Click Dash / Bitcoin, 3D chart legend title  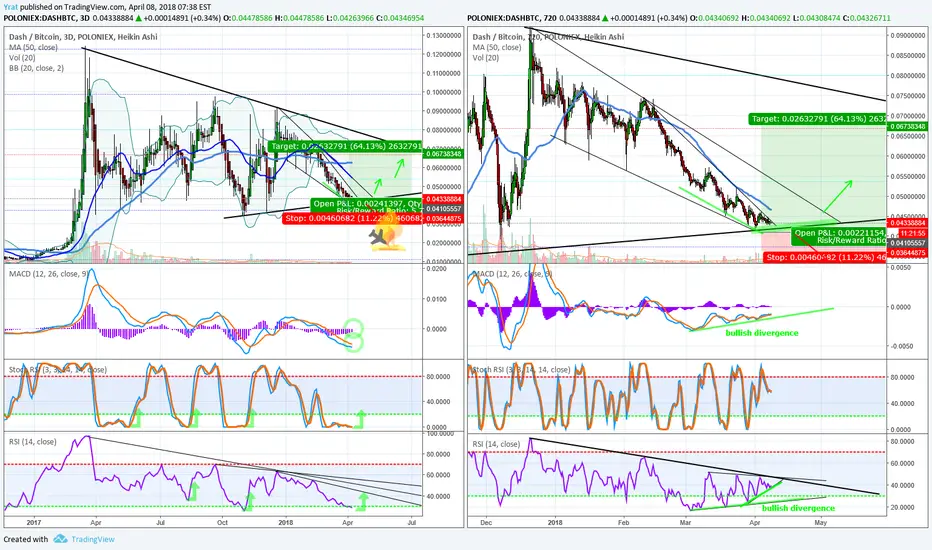coord(83,37)
